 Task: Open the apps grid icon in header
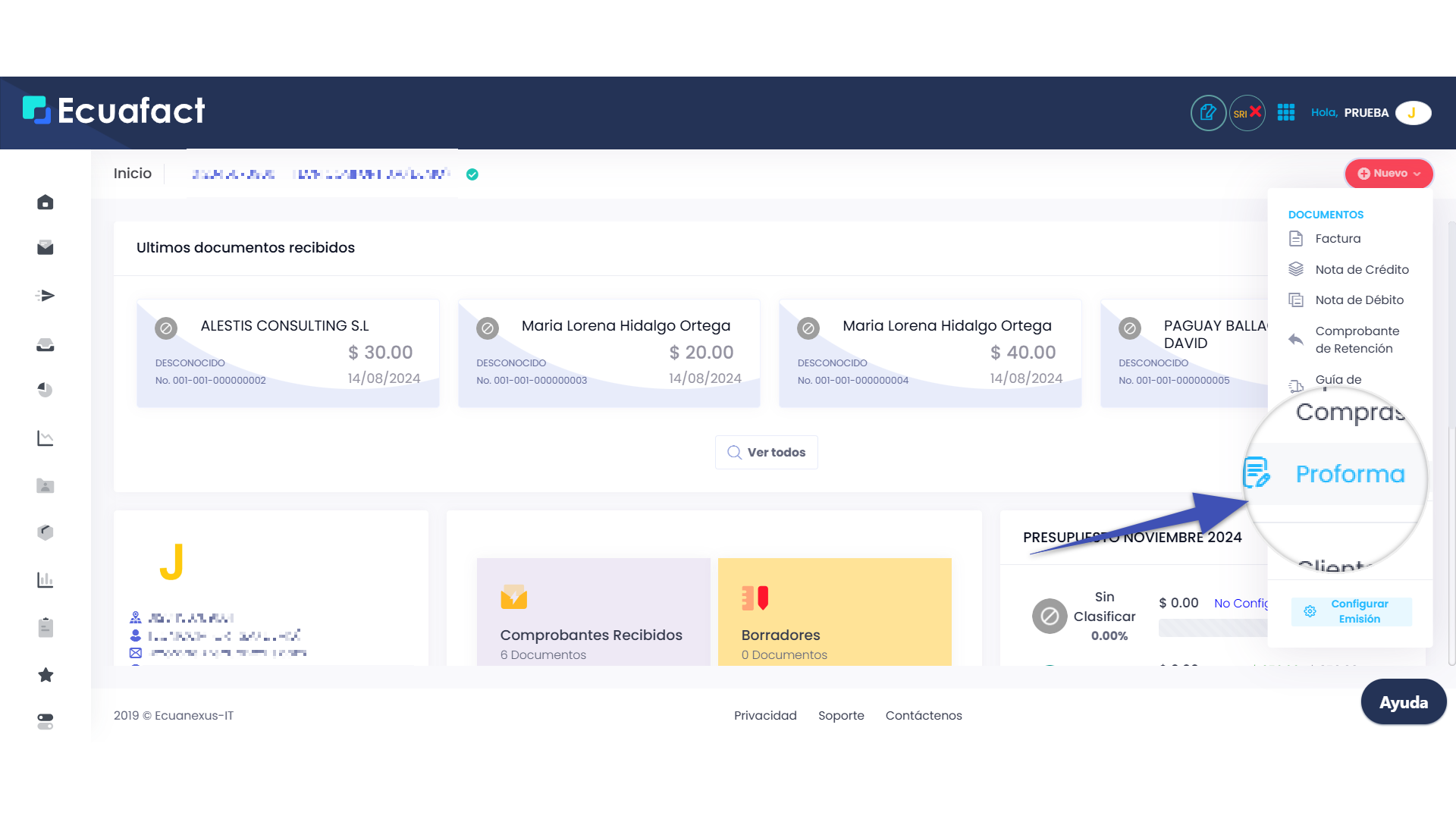point(1286,113)
